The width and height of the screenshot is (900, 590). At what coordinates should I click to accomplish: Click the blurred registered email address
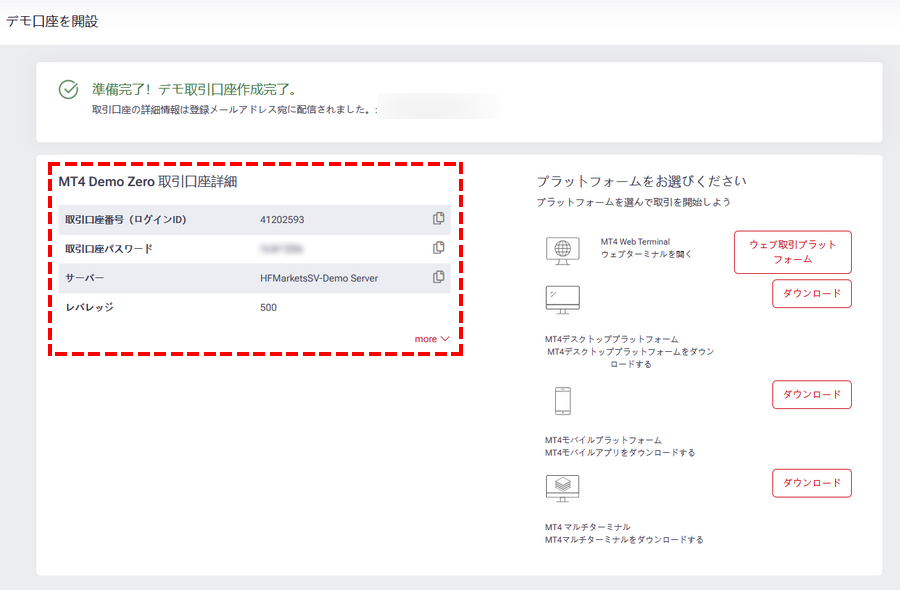tap(439, 107)
